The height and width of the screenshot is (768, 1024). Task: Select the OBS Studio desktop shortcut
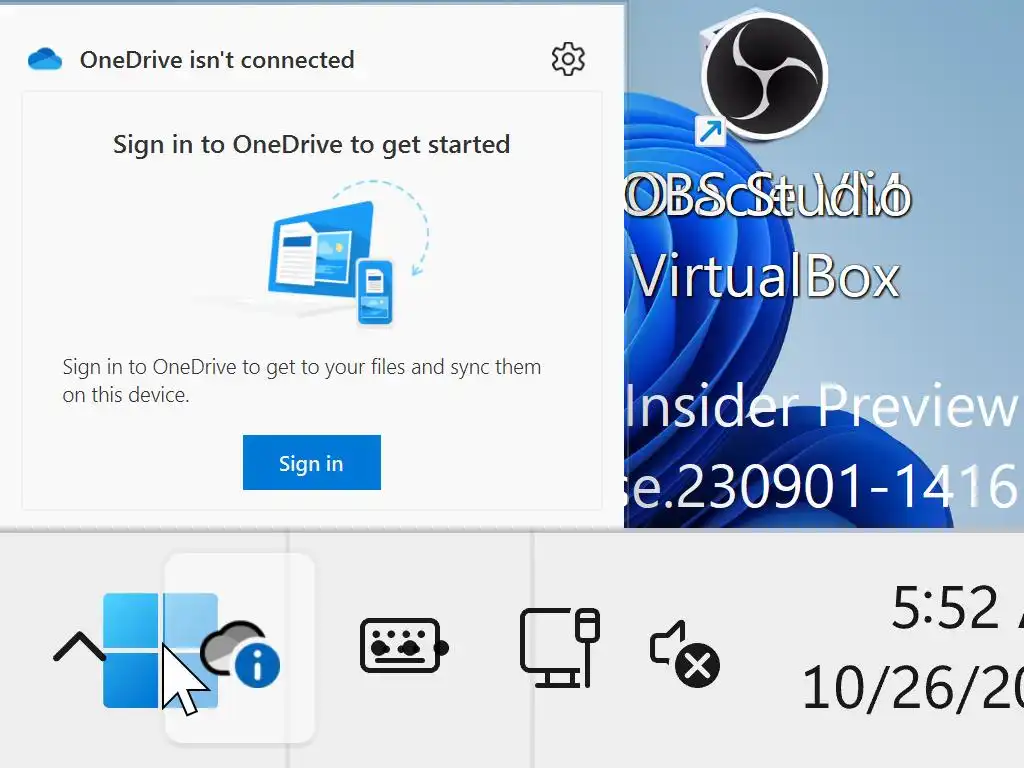[763, 75]
